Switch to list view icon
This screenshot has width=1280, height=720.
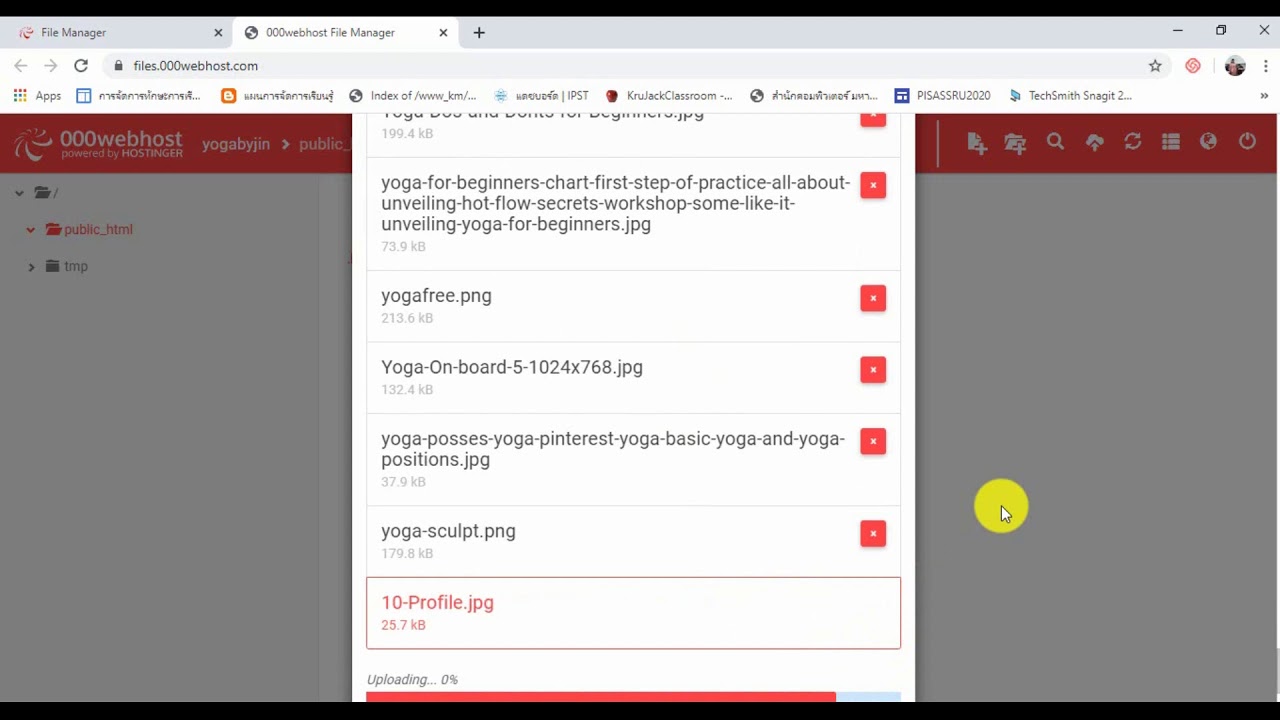pyautogui.click(x=1171, y=142)
